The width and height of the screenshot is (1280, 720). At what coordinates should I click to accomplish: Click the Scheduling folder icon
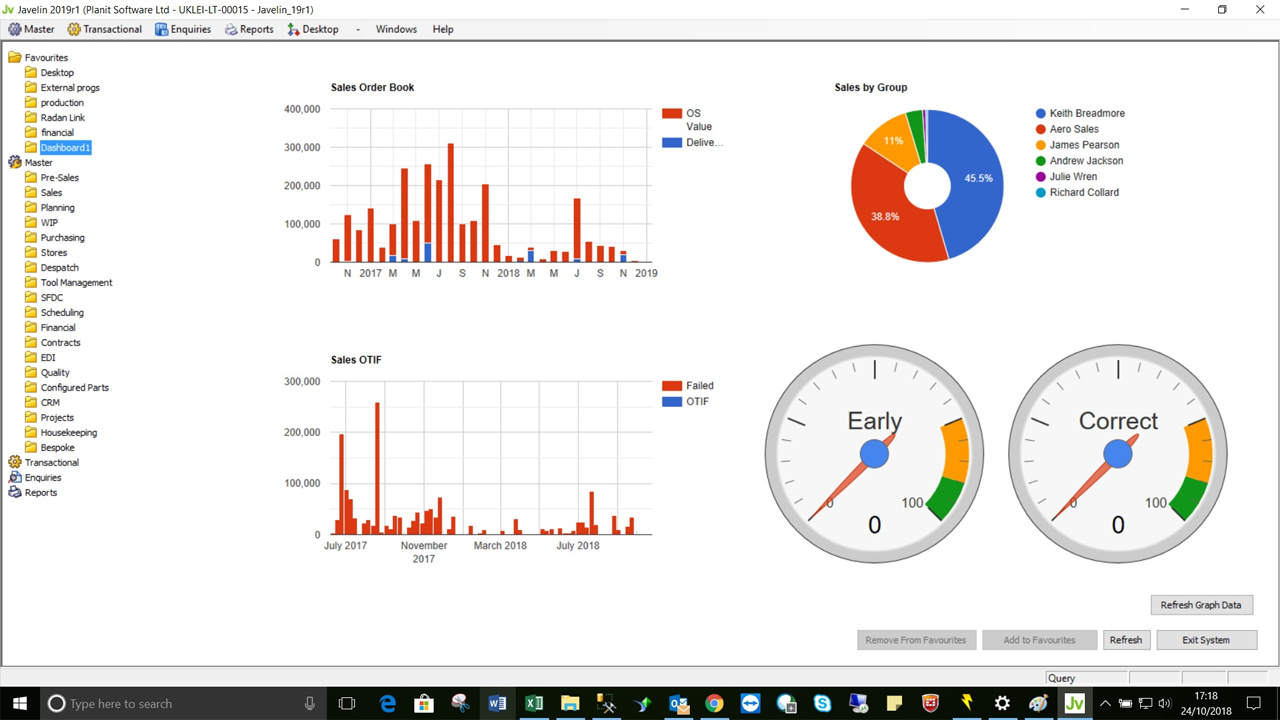31,312
